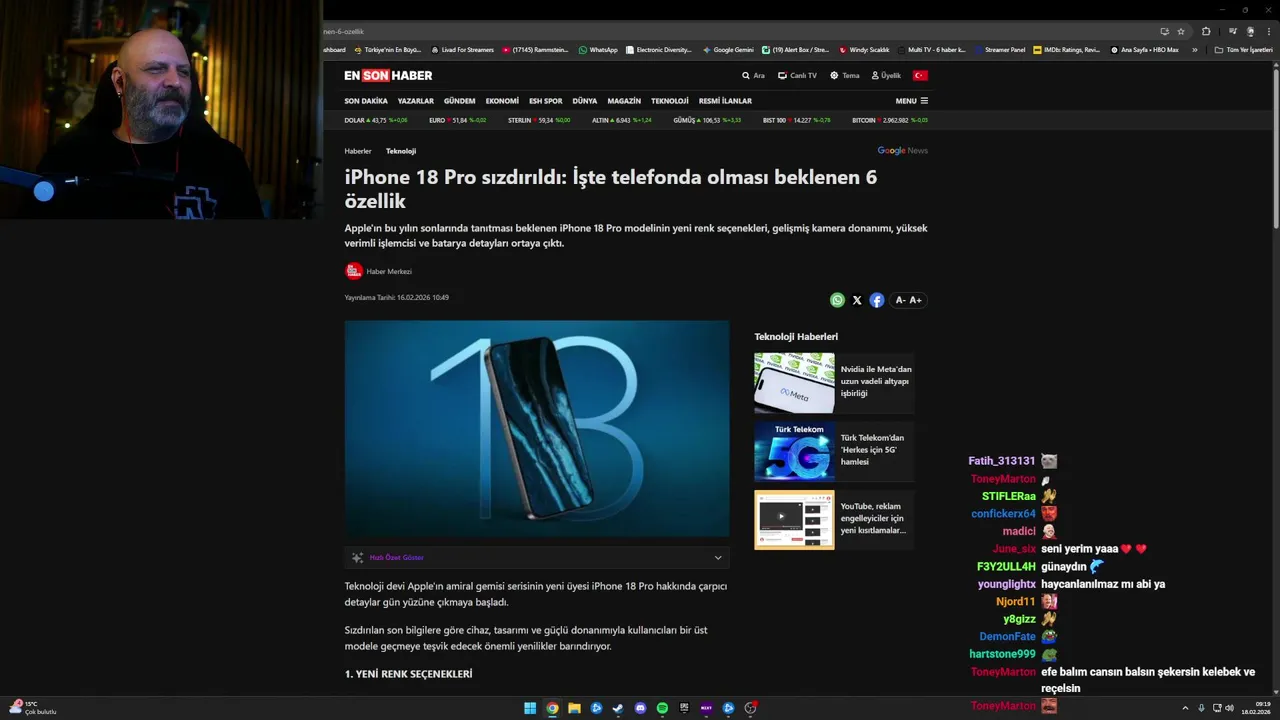Open the IMDb Ratings bookmark

pos(1066,49)
